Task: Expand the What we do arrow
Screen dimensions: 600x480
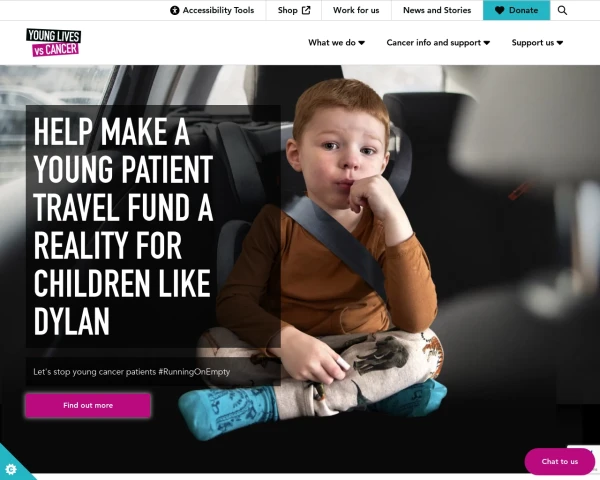Action: point(361,43)
